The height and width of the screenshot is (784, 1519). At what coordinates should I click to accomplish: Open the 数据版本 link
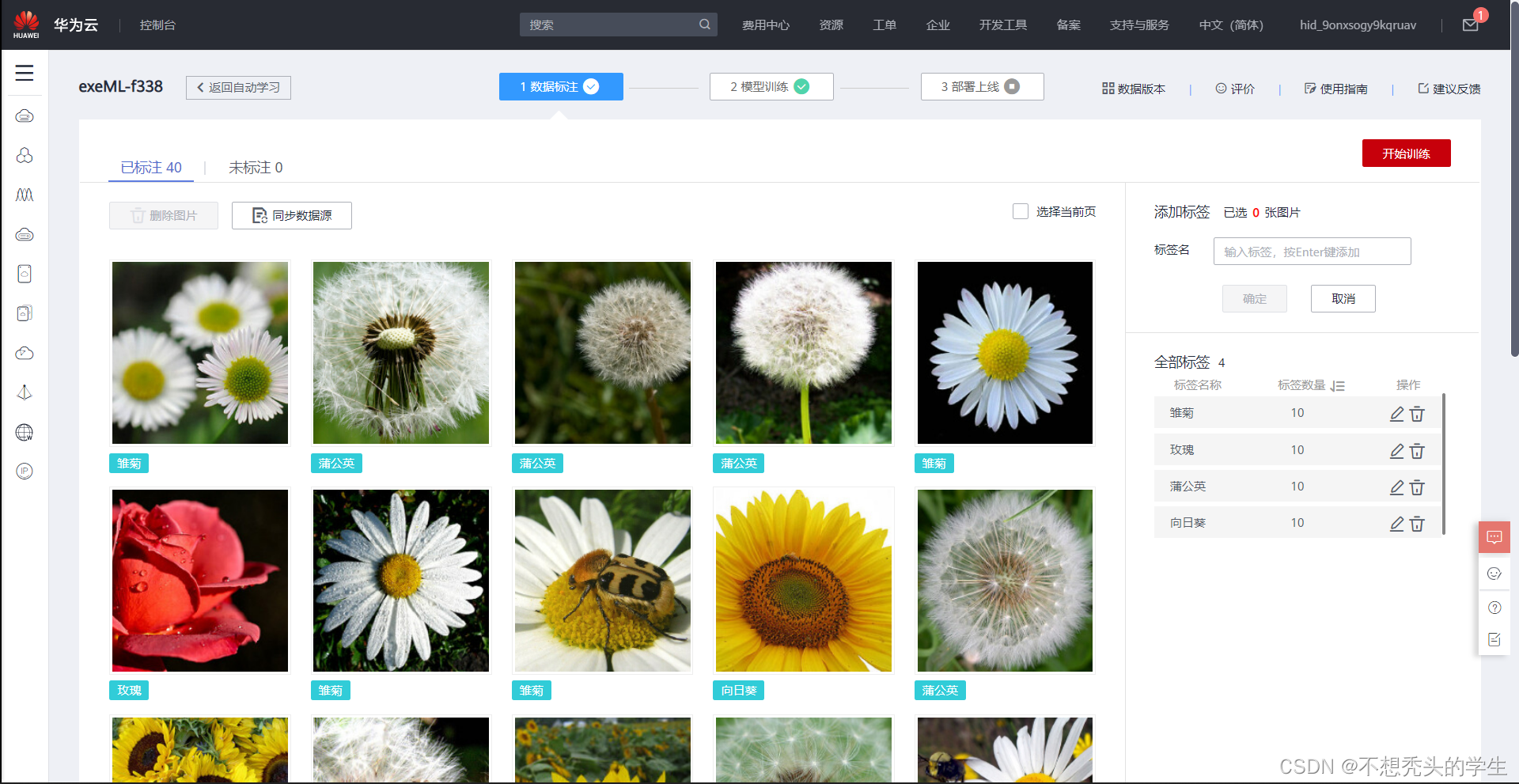point(1134,89)
